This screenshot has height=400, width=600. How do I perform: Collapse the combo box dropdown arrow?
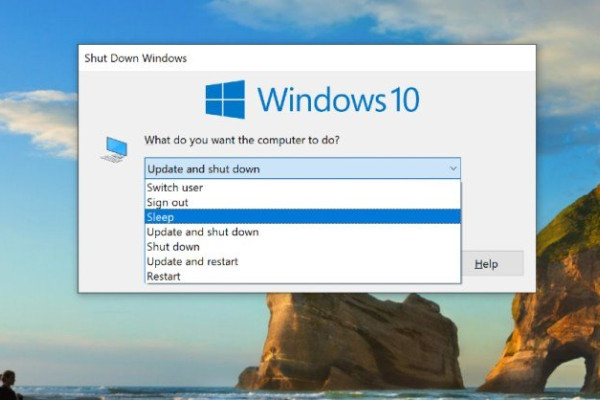pyautogui.click(x=453, y=168)
